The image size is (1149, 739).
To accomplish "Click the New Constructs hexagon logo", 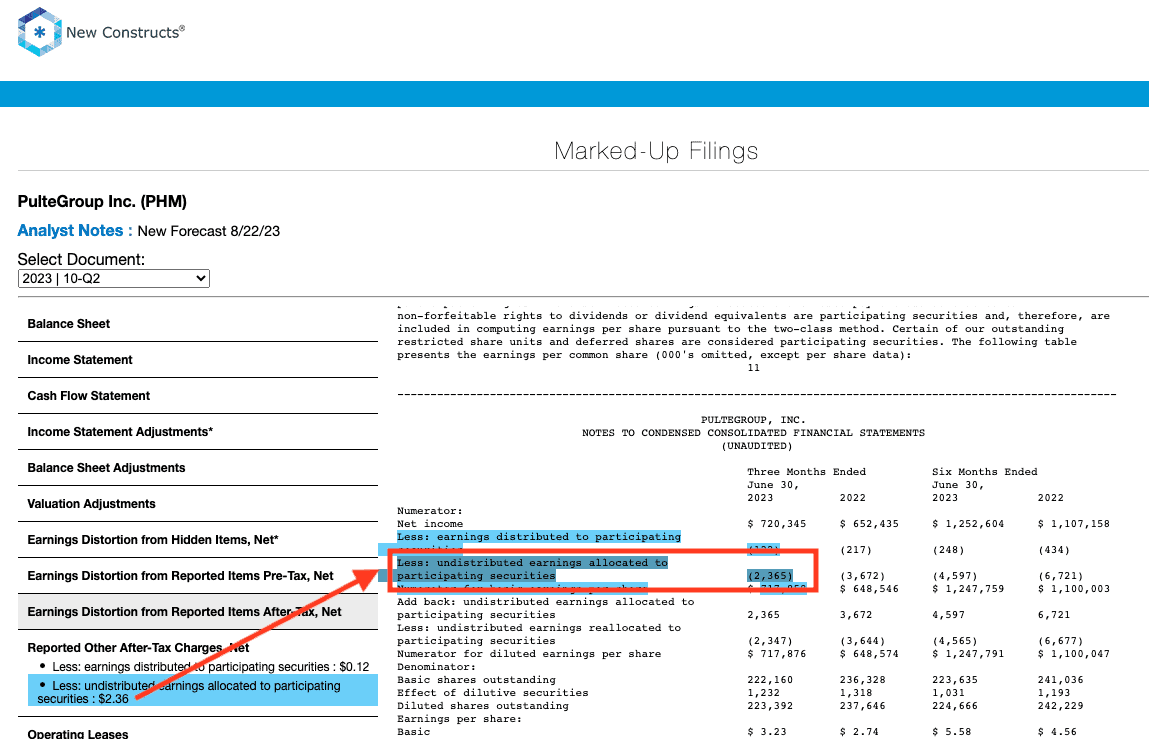I will [40, 32].
